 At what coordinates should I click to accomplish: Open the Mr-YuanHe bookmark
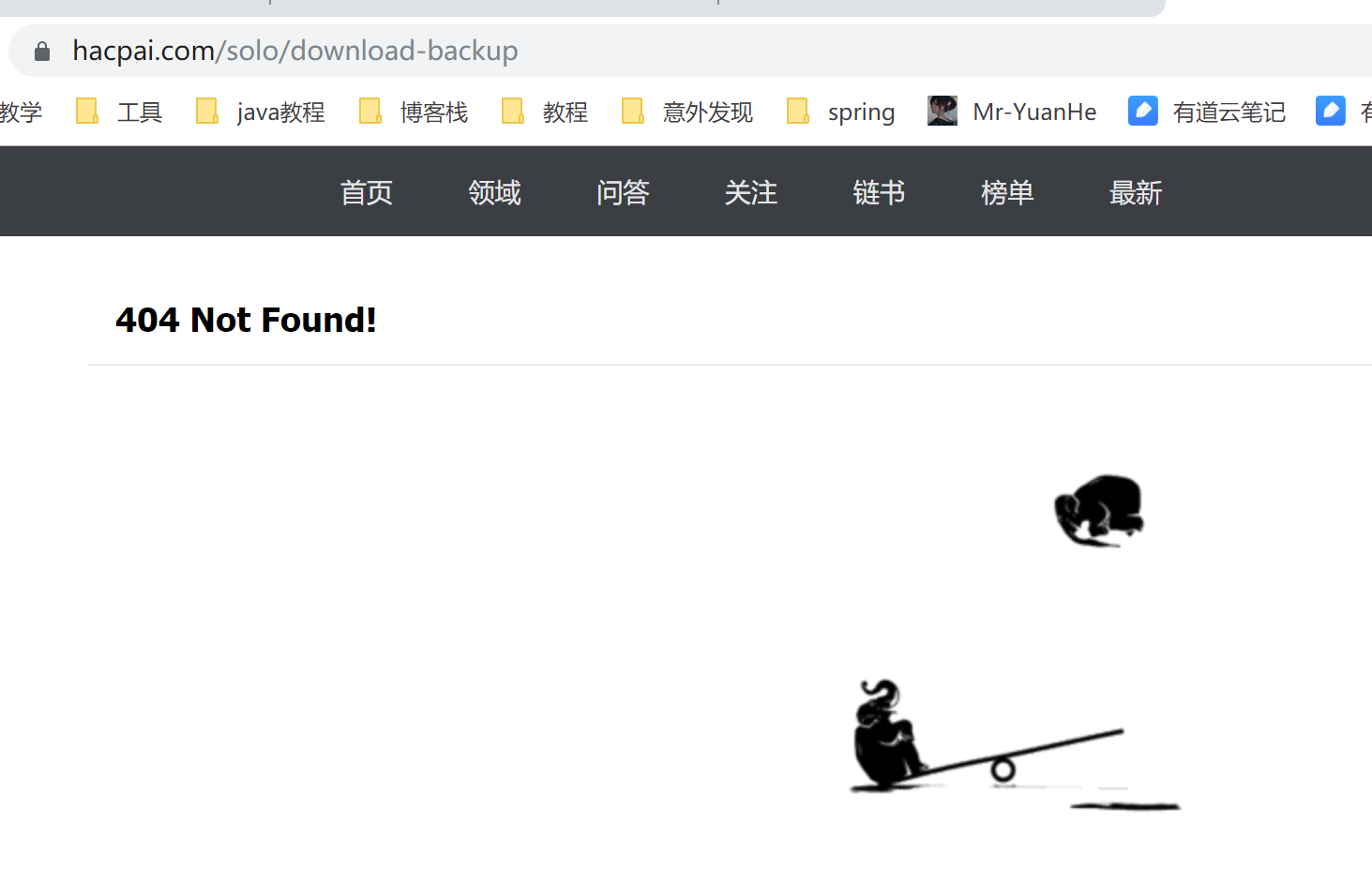(1012, 112)
